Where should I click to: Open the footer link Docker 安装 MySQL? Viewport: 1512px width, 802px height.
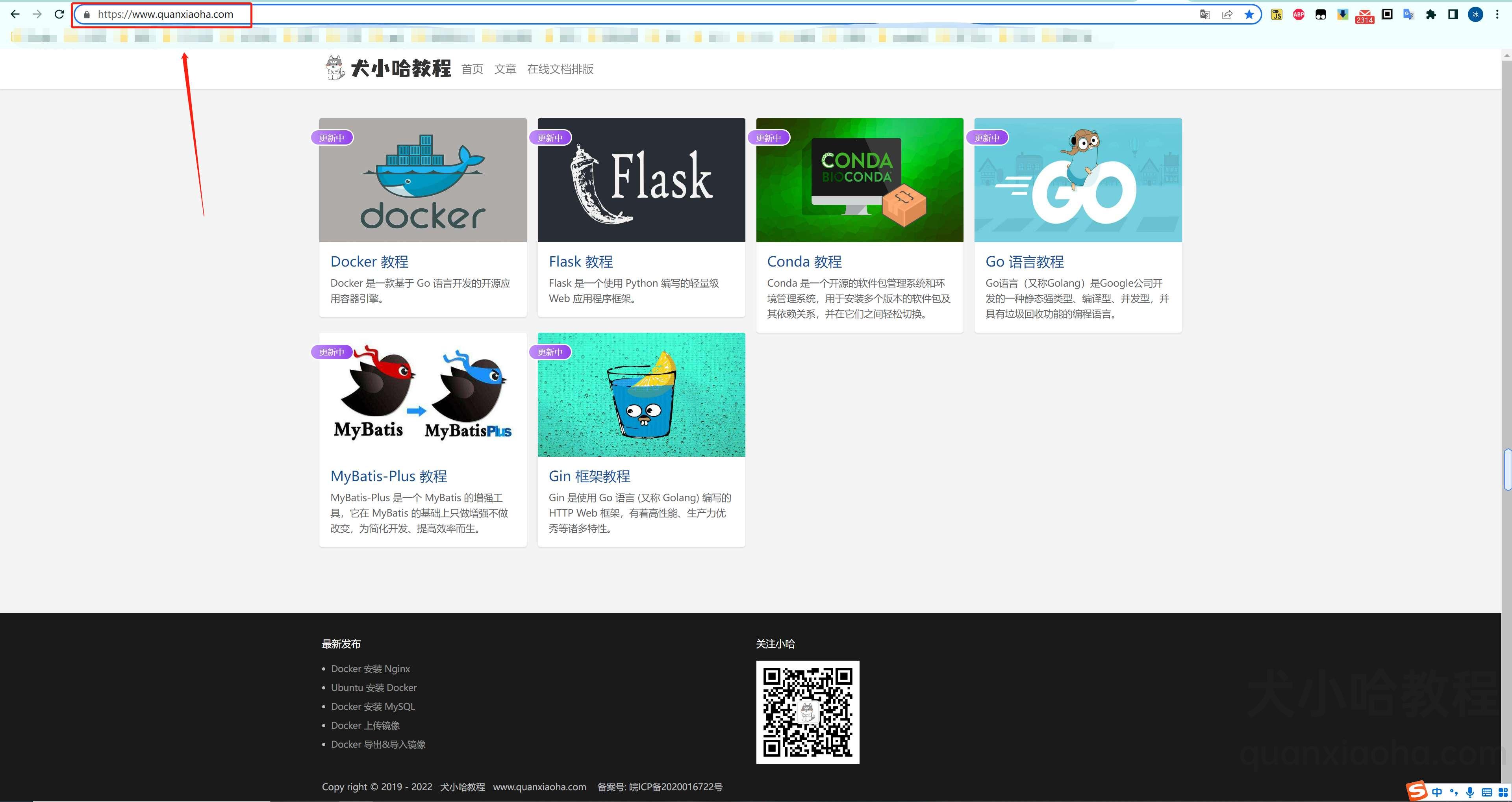pos(373,706)
